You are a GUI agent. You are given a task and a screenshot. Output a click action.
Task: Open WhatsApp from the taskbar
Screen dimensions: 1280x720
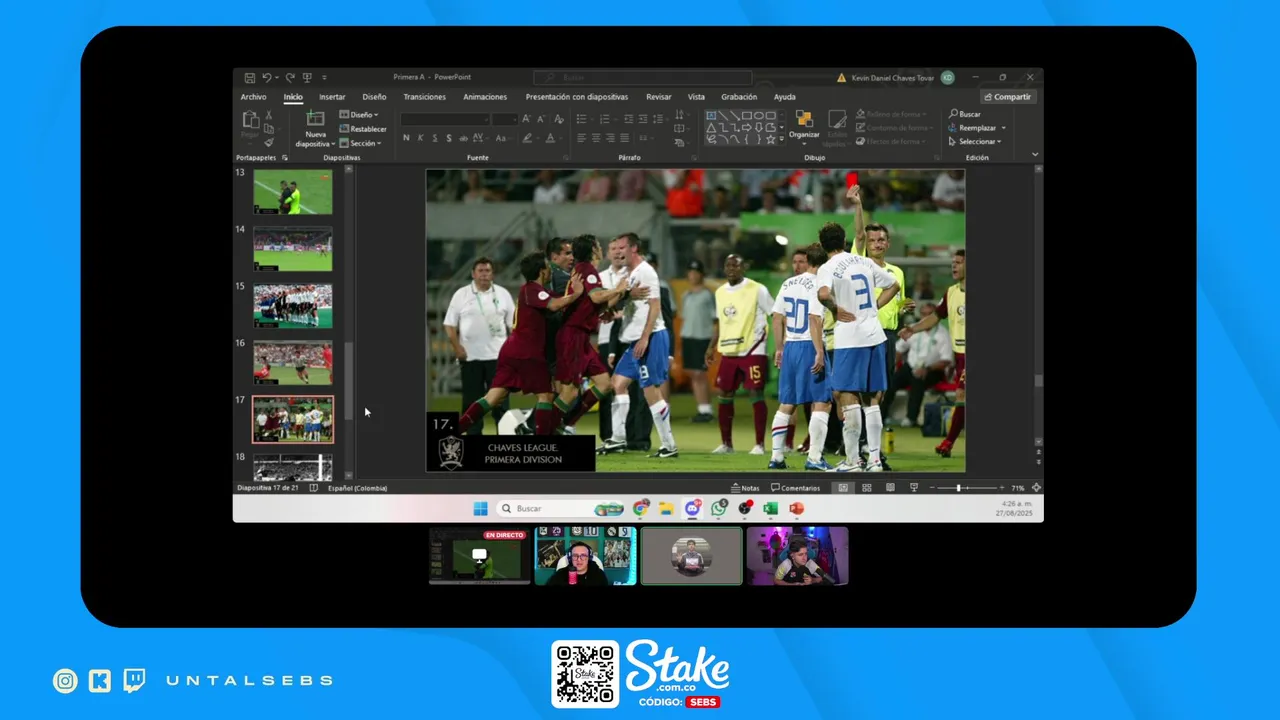pyautogui.click(x=719, y=508)
